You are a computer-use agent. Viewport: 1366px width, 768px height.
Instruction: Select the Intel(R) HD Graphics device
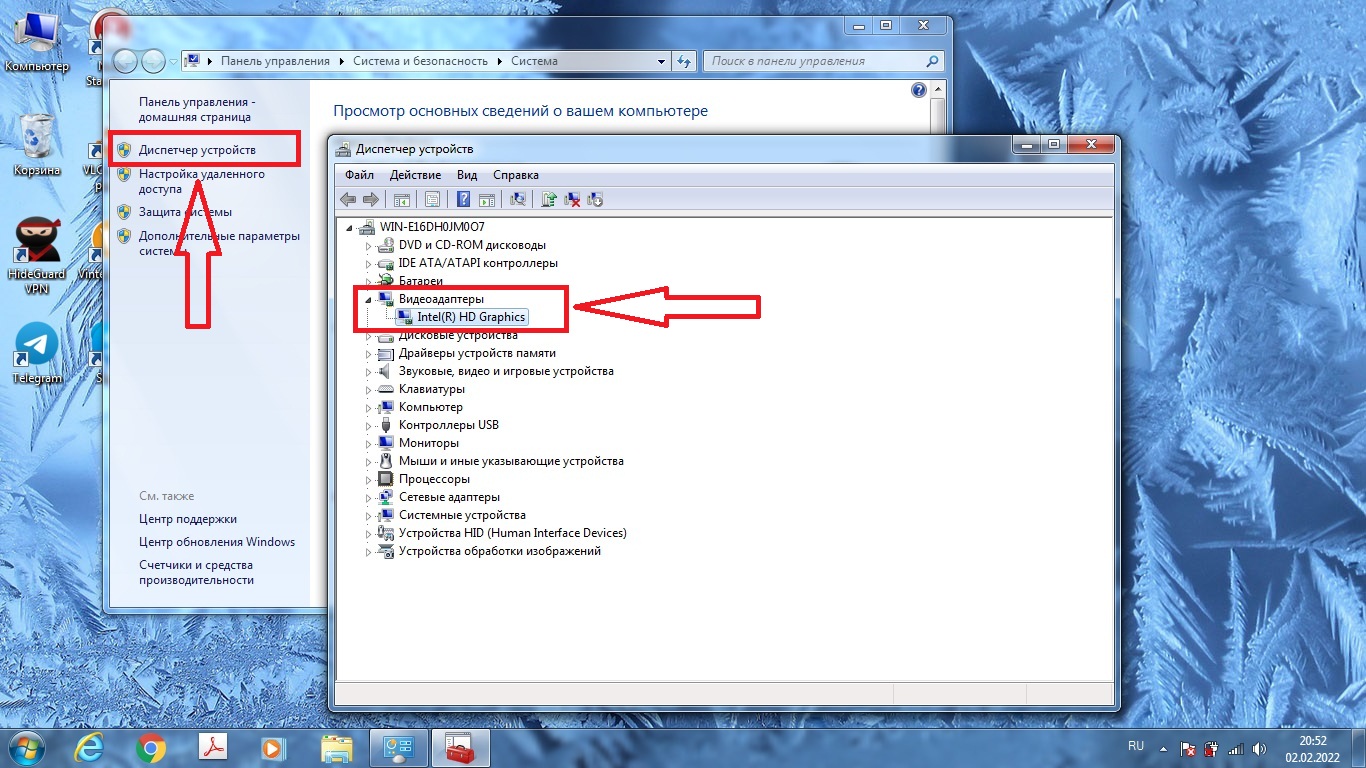pyautogui.click(x=471, y=317)
